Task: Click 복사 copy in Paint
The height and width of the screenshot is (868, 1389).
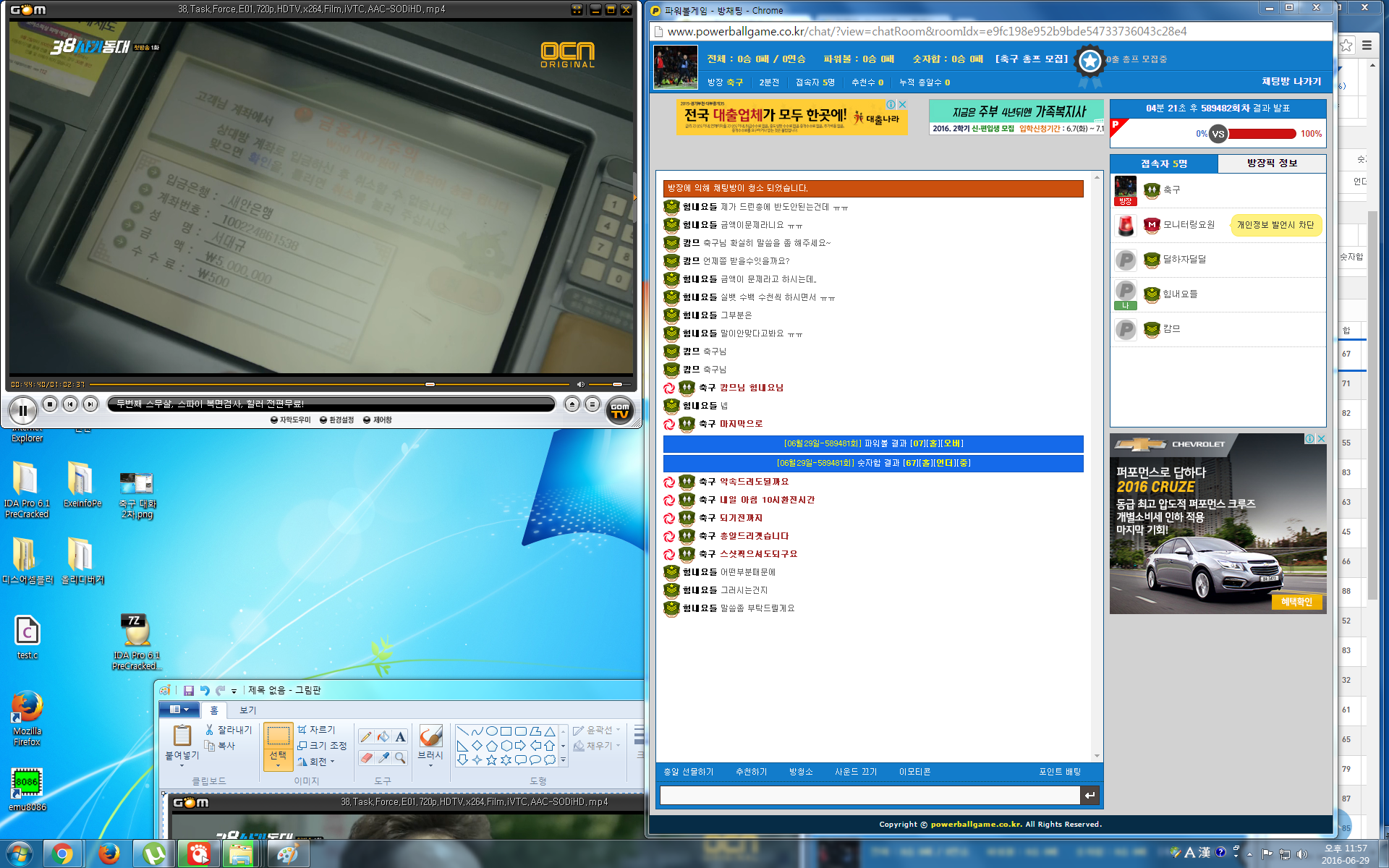Action: 220,746
